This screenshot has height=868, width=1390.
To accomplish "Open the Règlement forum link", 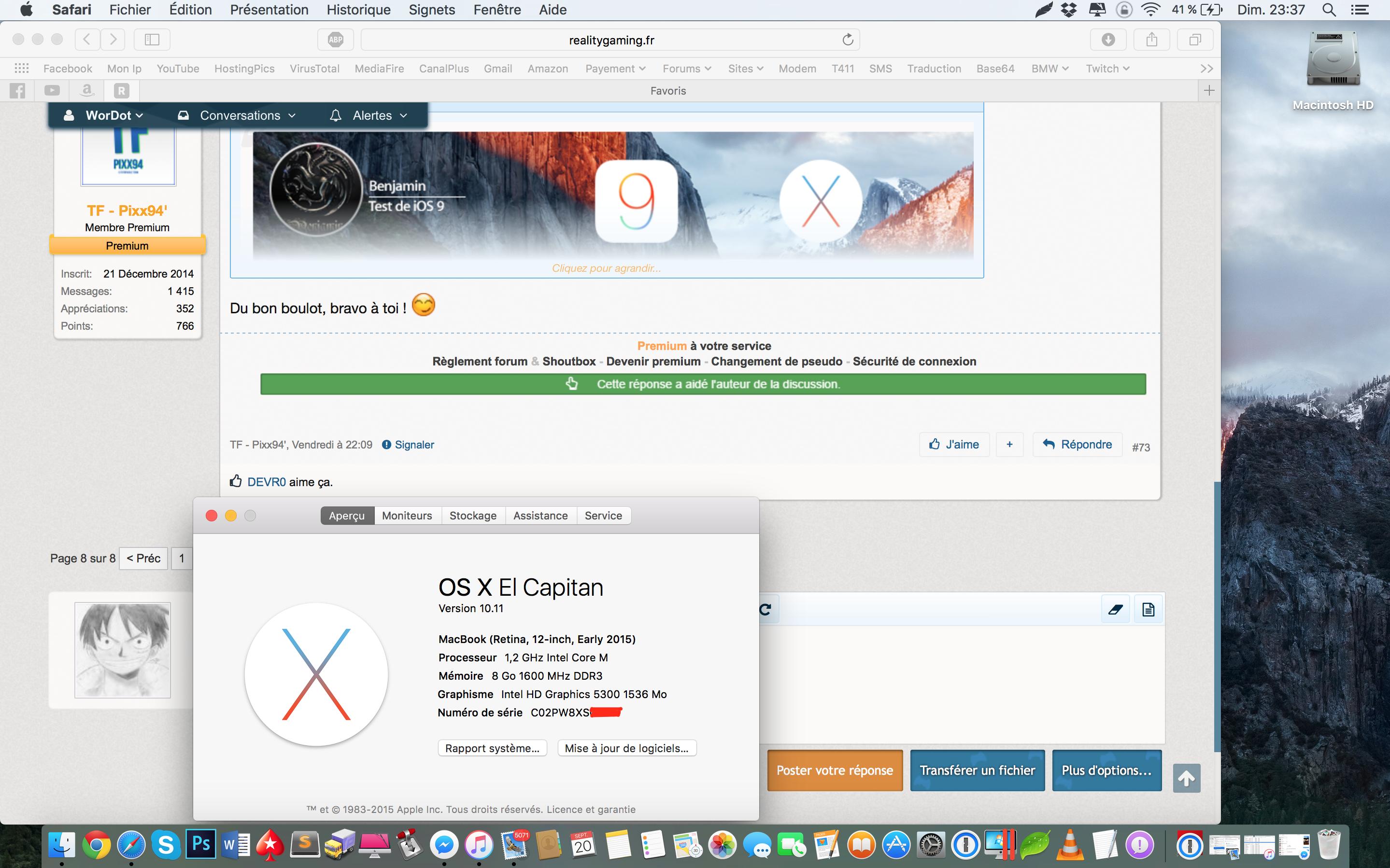I will tap(480, 362).
